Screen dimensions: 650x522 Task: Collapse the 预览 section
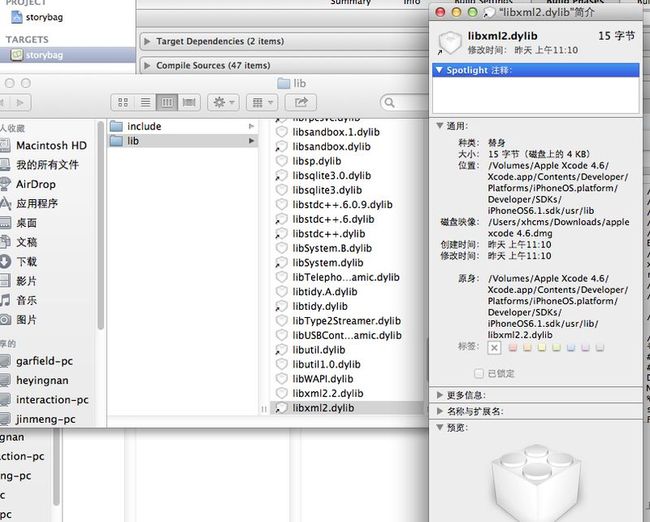tap(440, 427)
